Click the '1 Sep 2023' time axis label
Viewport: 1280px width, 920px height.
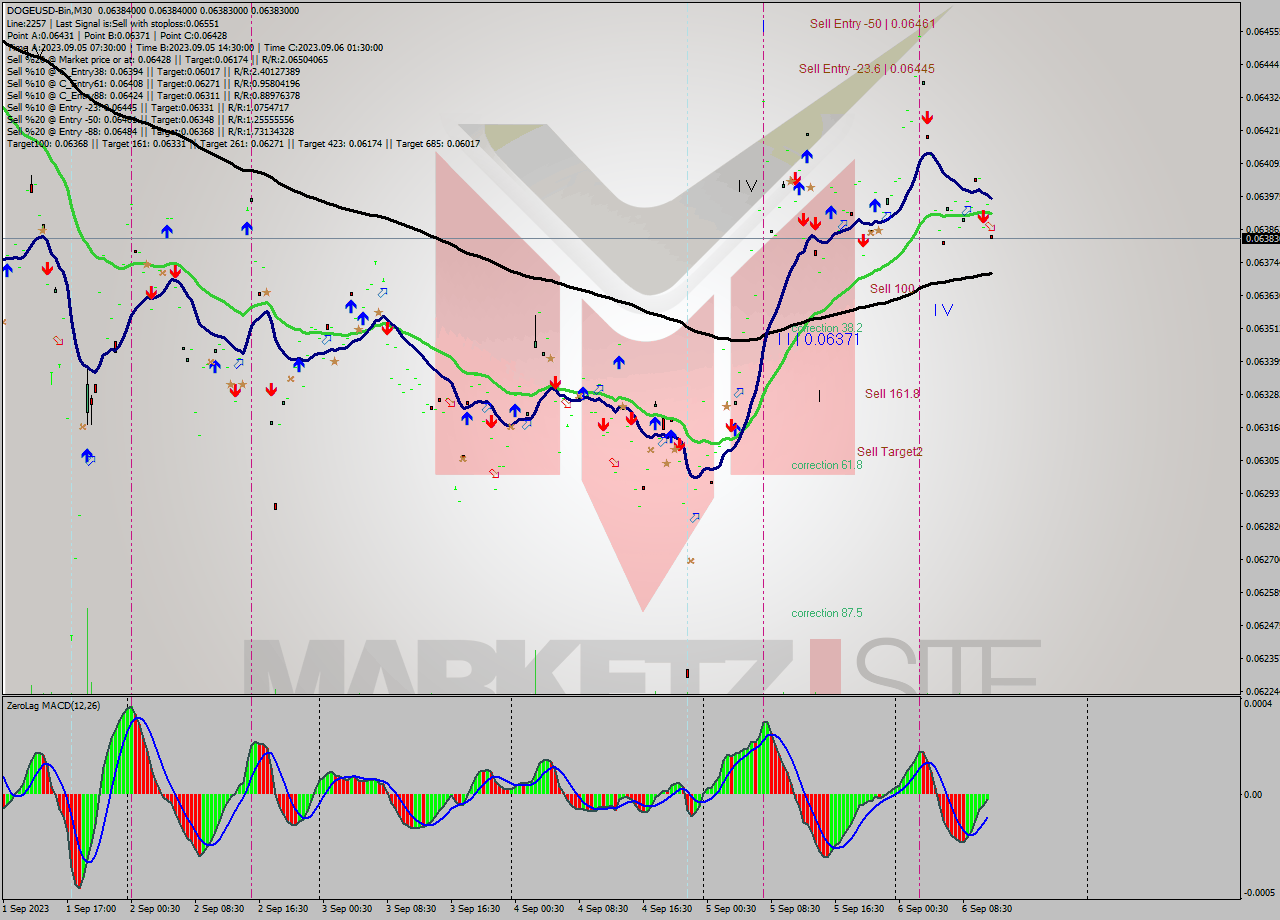[25, 909]
